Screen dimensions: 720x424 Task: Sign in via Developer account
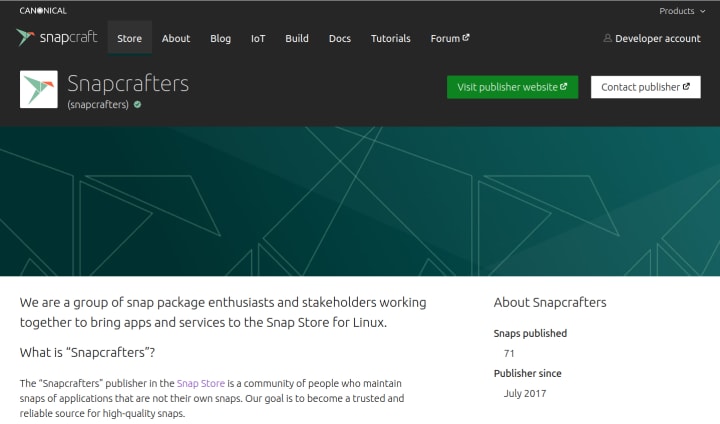coord(658,39)
